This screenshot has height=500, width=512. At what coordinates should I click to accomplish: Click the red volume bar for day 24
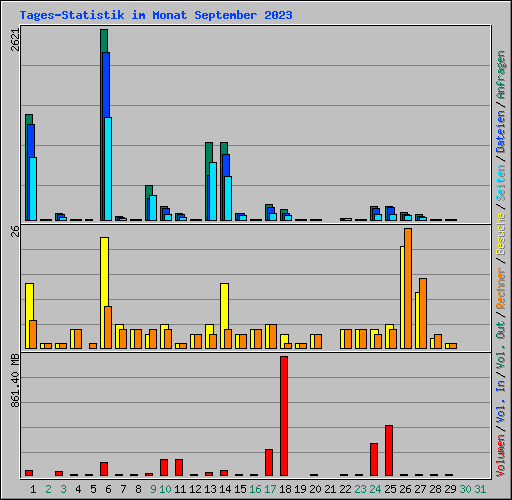[x=374, y=459]
